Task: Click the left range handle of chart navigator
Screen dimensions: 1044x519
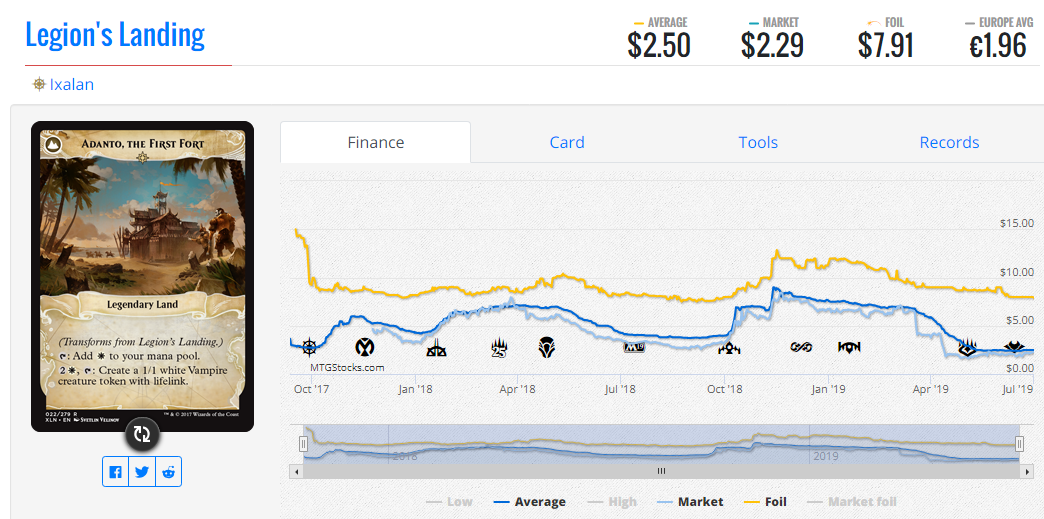Action: [303, 444]
